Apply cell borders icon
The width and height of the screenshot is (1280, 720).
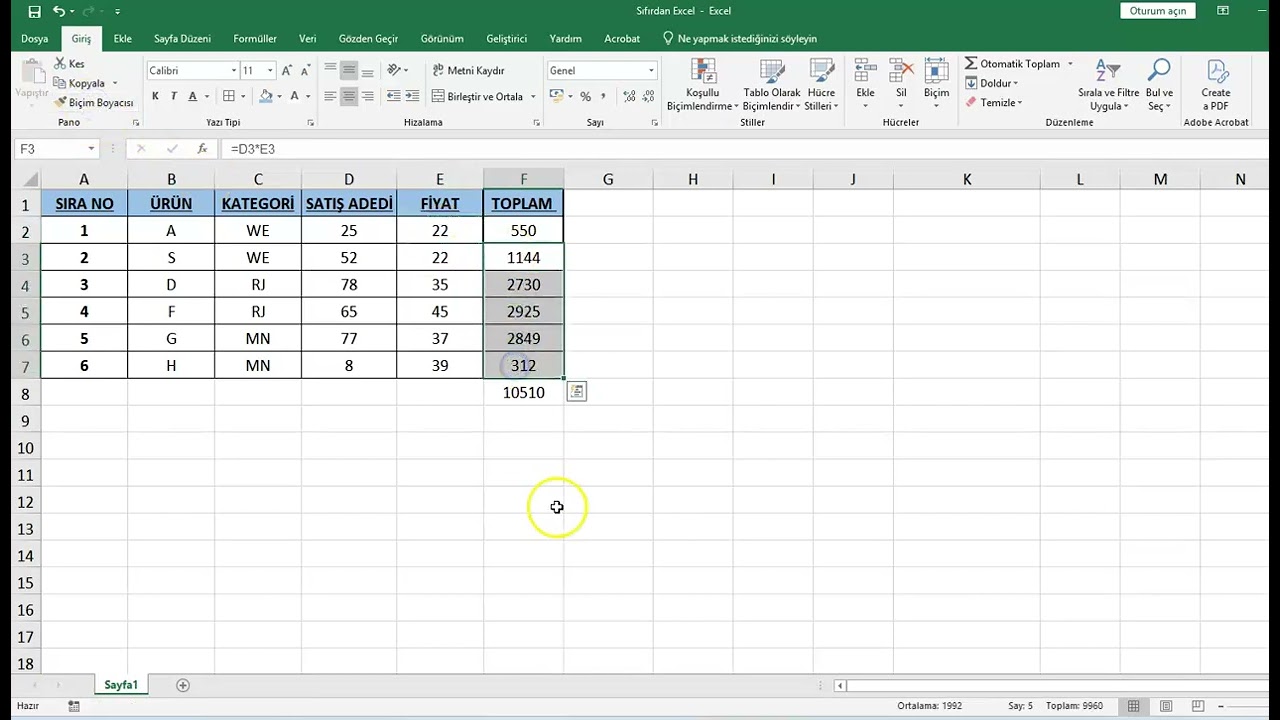229,96
